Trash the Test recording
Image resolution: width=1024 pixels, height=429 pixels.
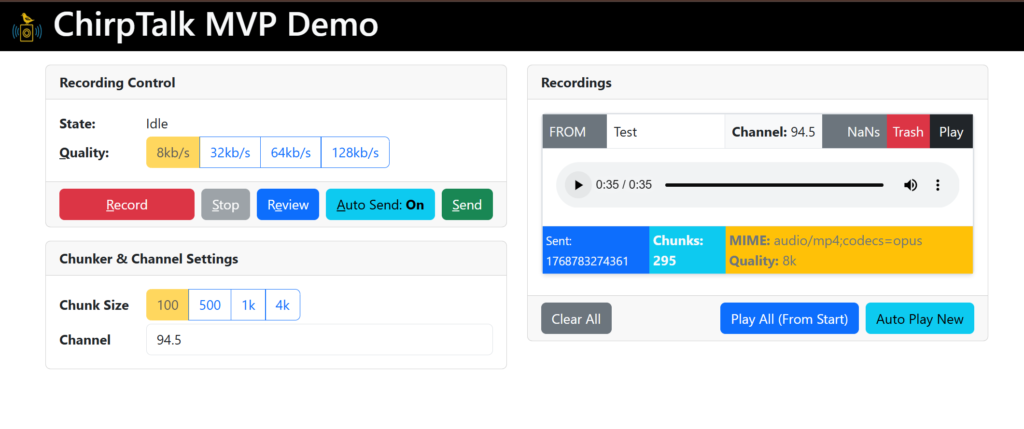point(908,132)
